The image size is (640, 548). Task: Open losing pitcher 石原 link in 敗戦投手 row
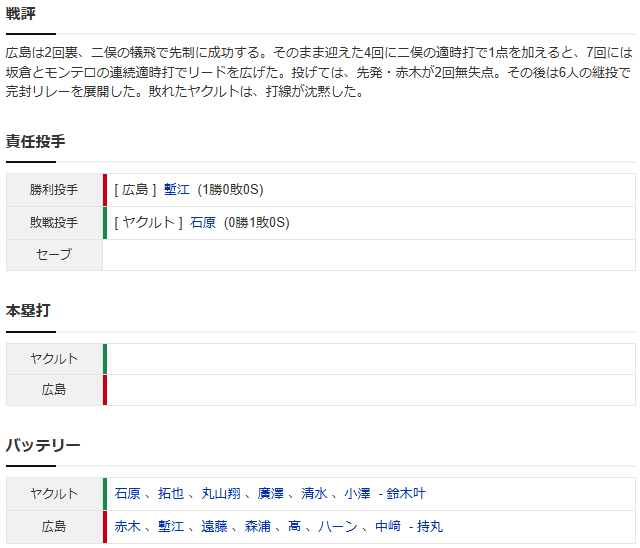pyautogui.click(x=203, y=223)
